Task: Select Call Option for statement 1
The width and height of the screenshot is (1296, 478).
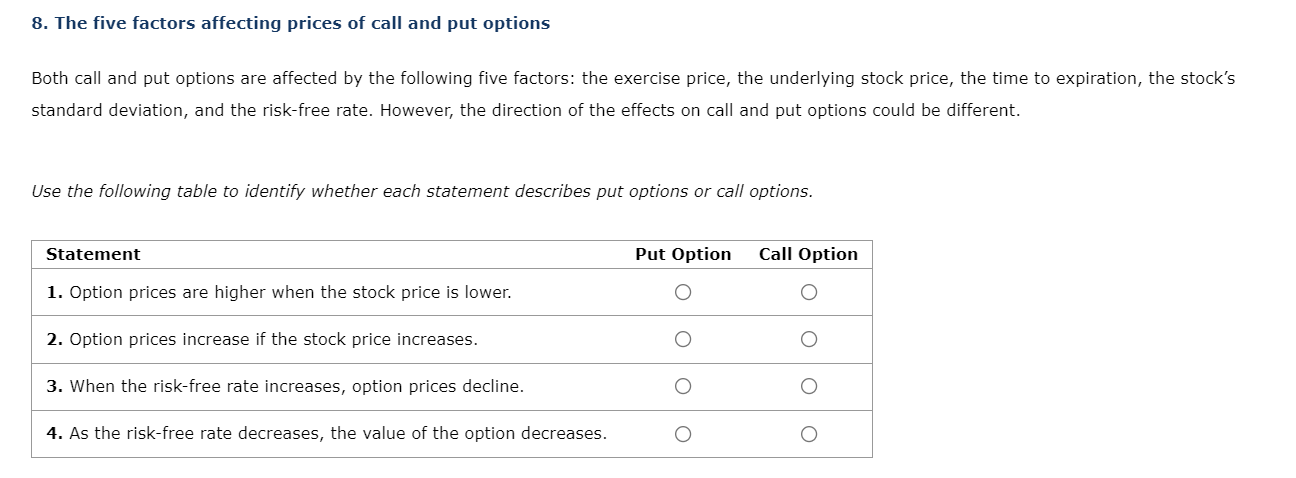Action: click(x=808, y=292)
